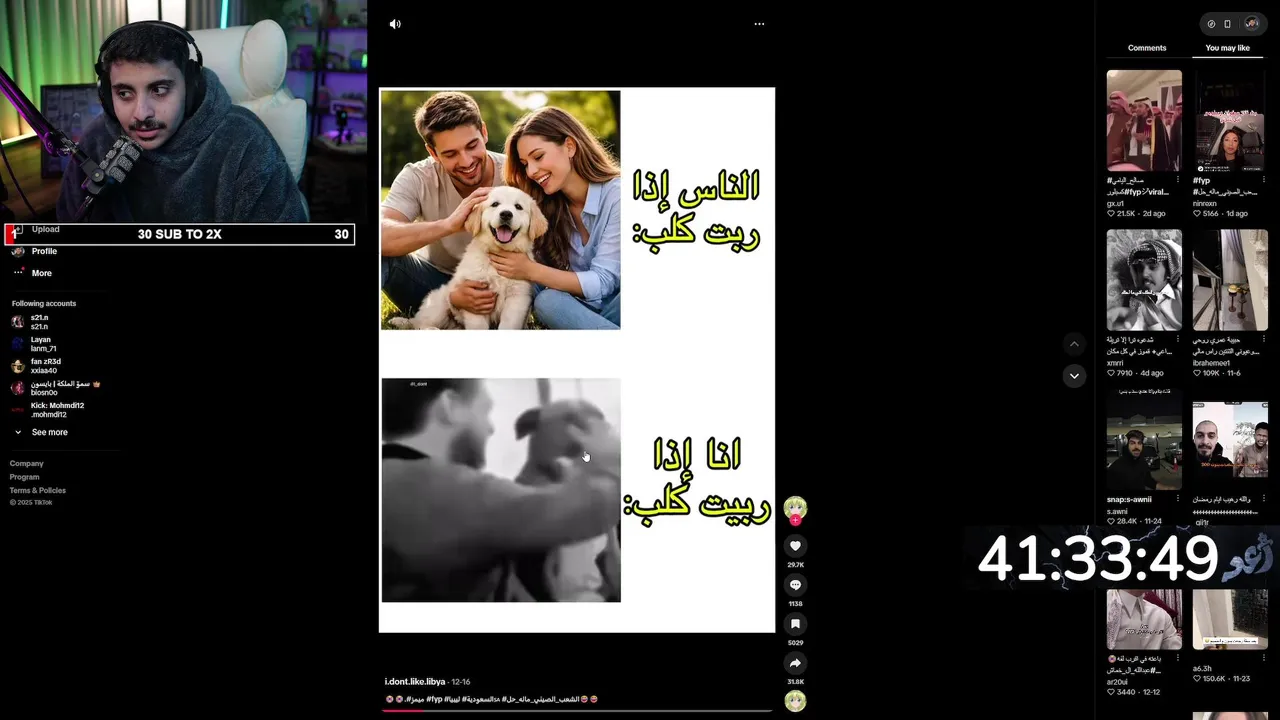Open the sound disc below share count

click(795, 701)
